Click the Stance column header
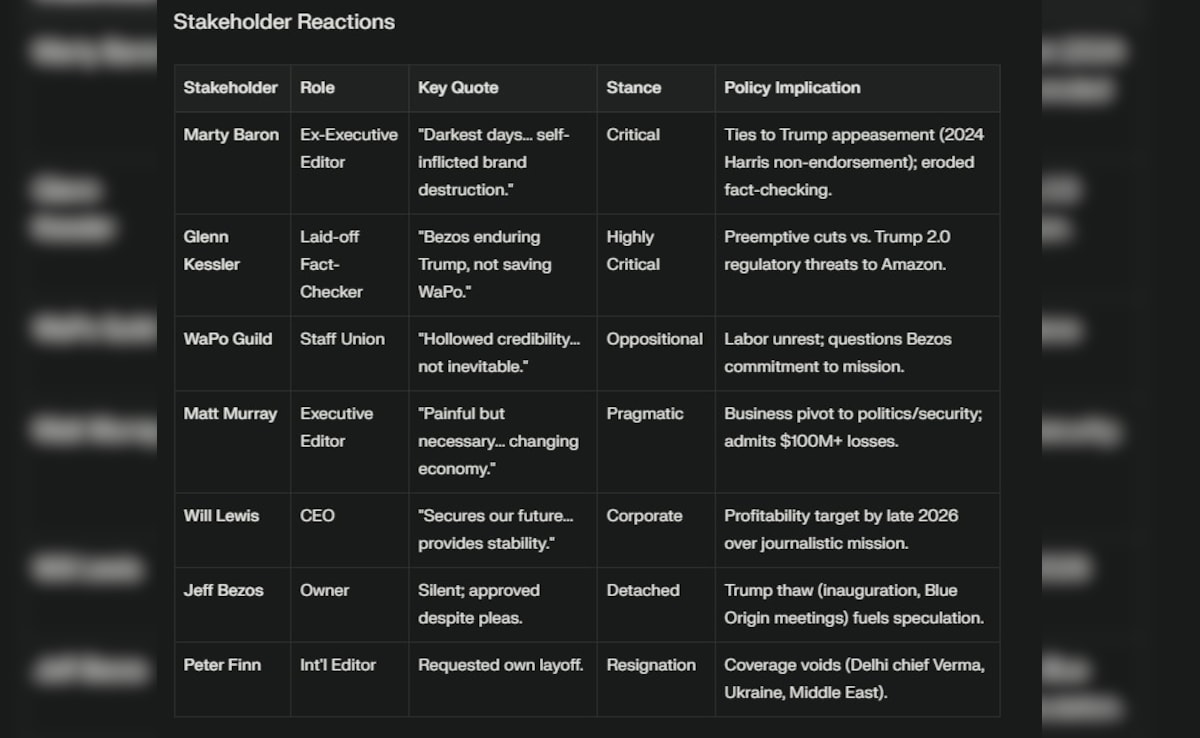 tap(633, 88)
